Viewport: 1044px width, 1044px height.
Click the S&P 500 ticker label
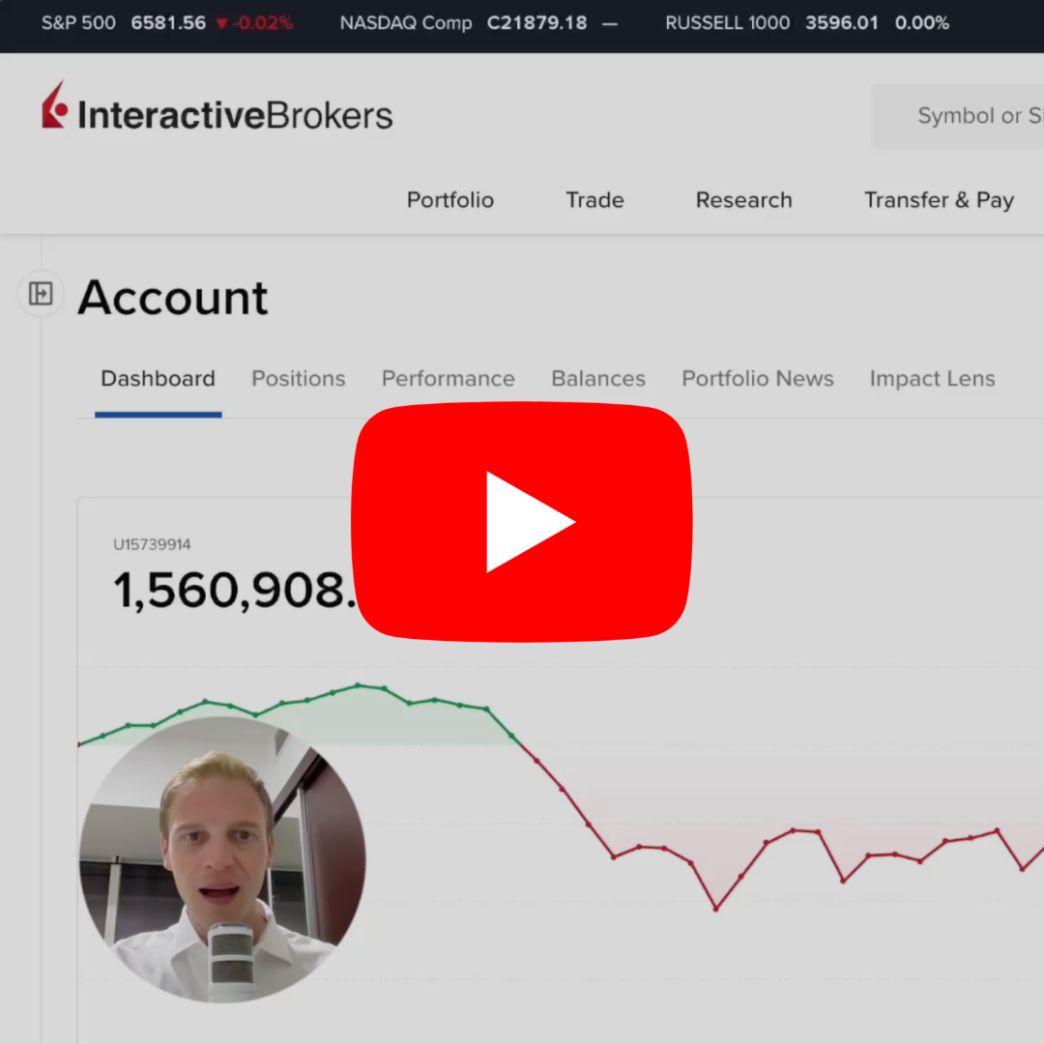tap(78, 23)
